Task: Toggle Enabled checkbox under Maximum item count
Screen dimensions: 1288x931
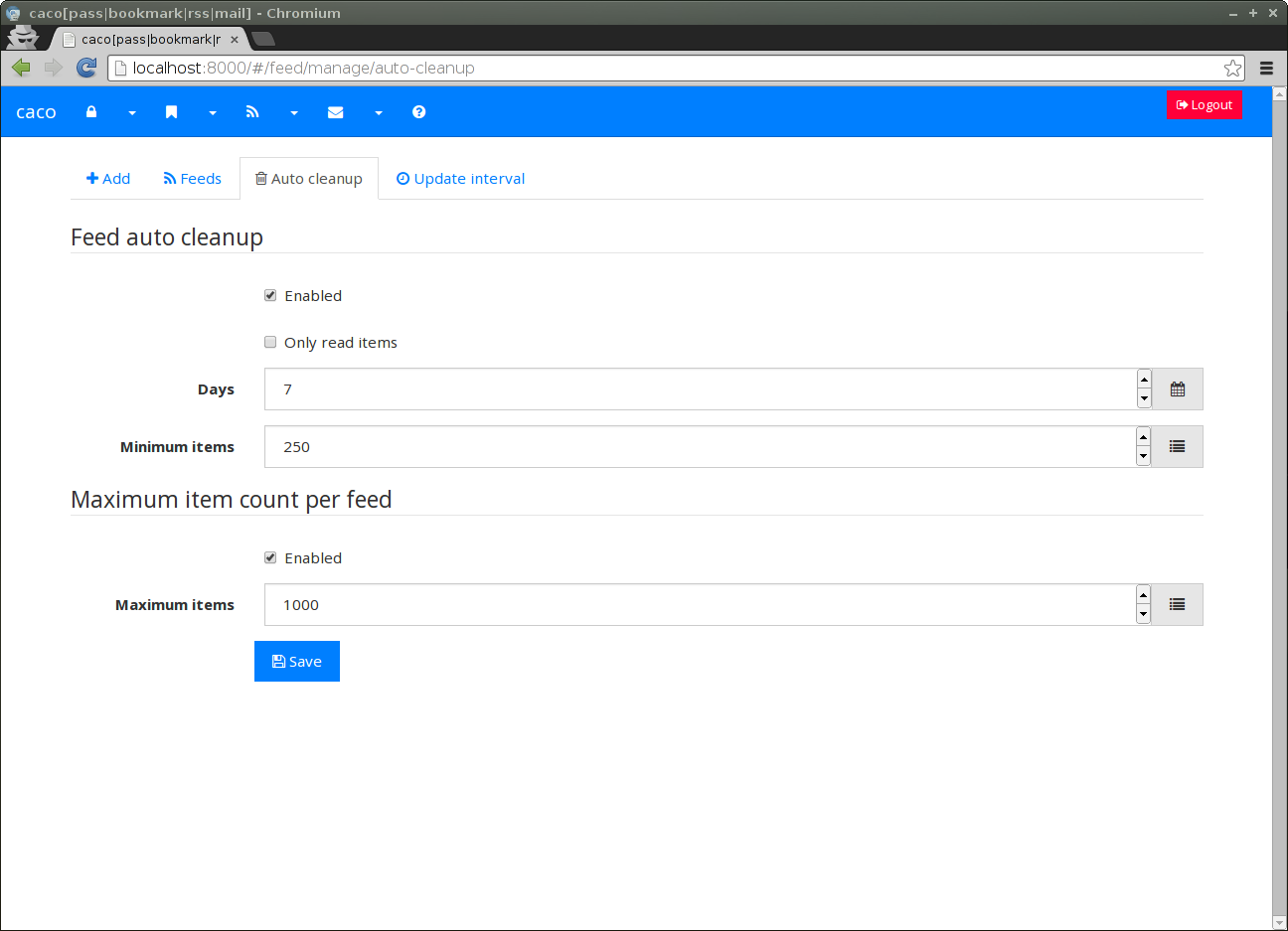Action: 270,557
